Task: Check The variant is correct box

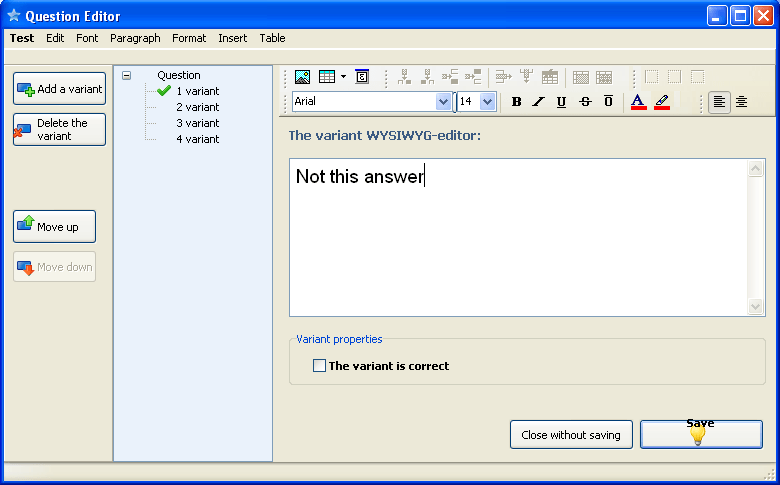Action: coord(319,366)
